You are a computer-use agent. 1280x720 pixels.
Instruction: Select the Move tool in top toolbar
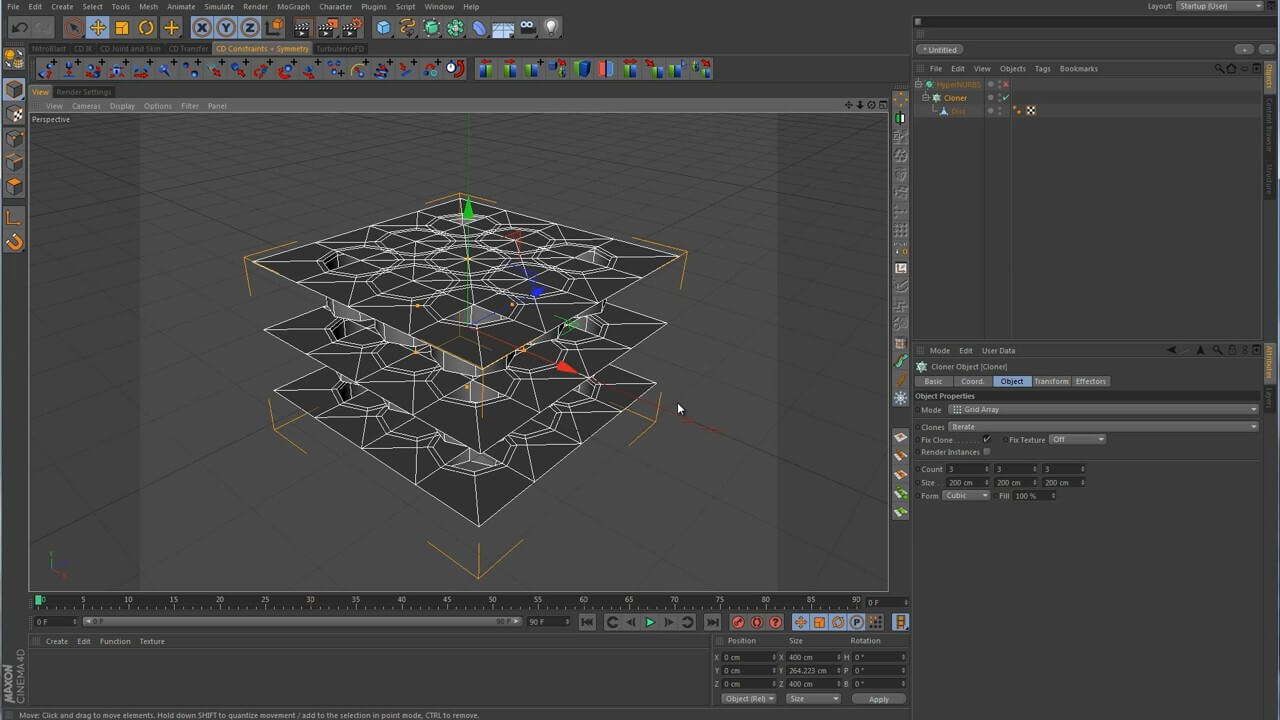97,28
